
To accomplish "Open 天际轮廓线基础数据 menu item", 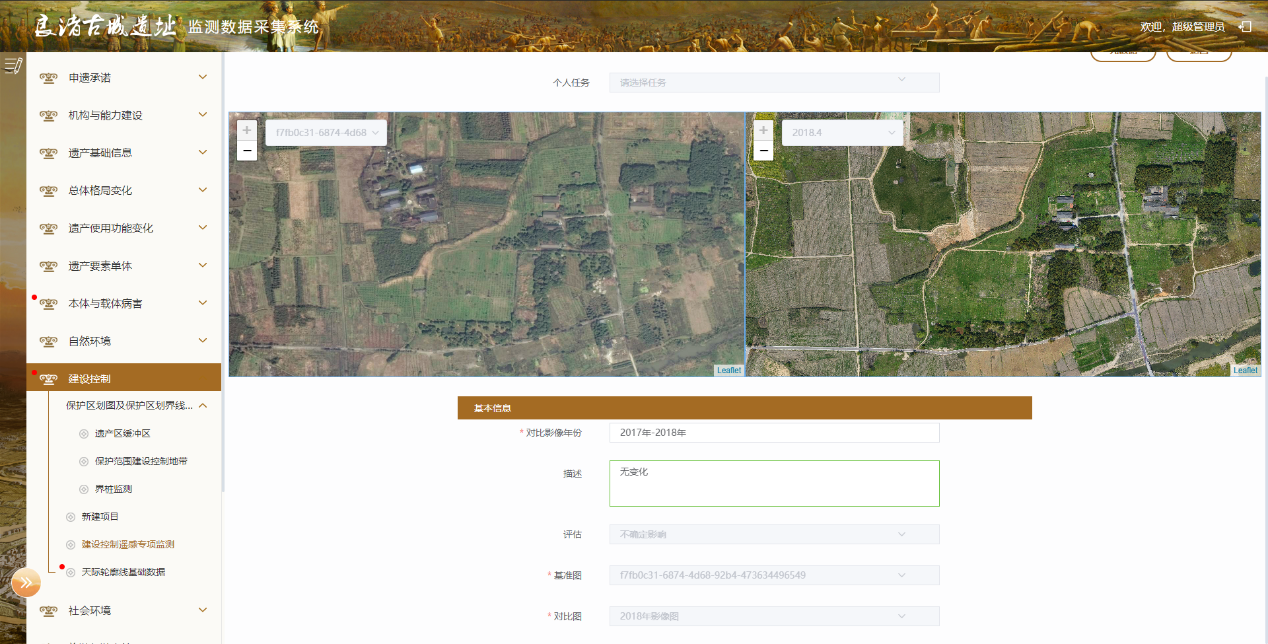I will tap(123, 572).
